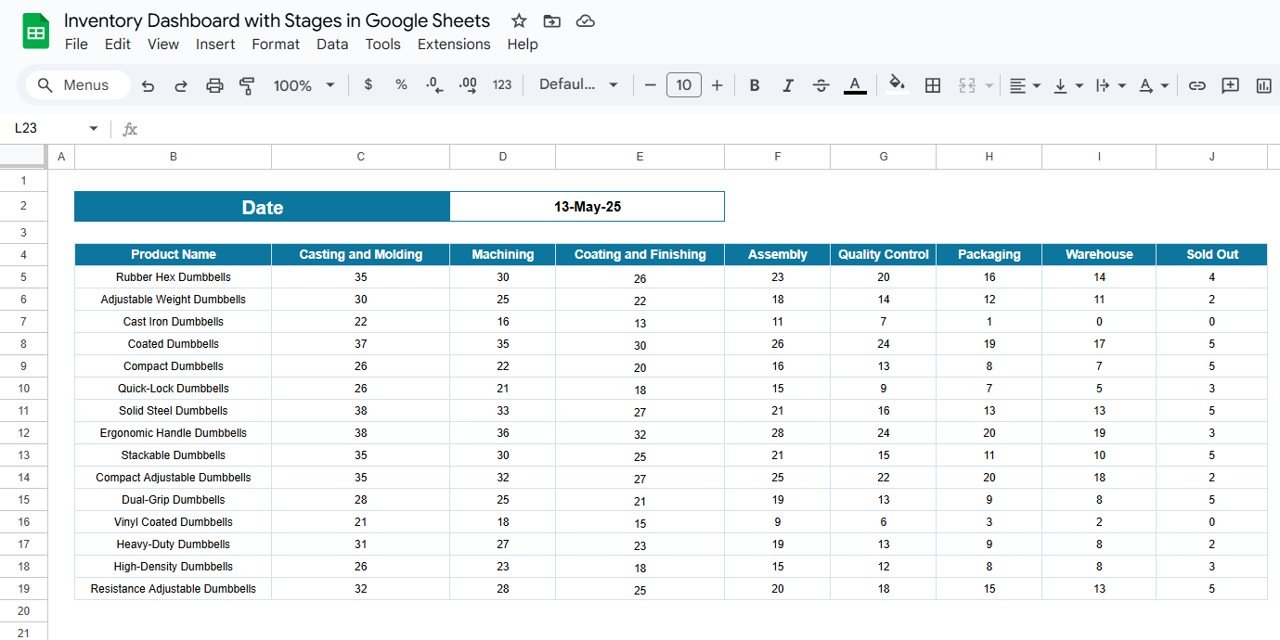Click the Redo icon
The height and width of the screenshot is (640, 1280).
pos(181,86)
